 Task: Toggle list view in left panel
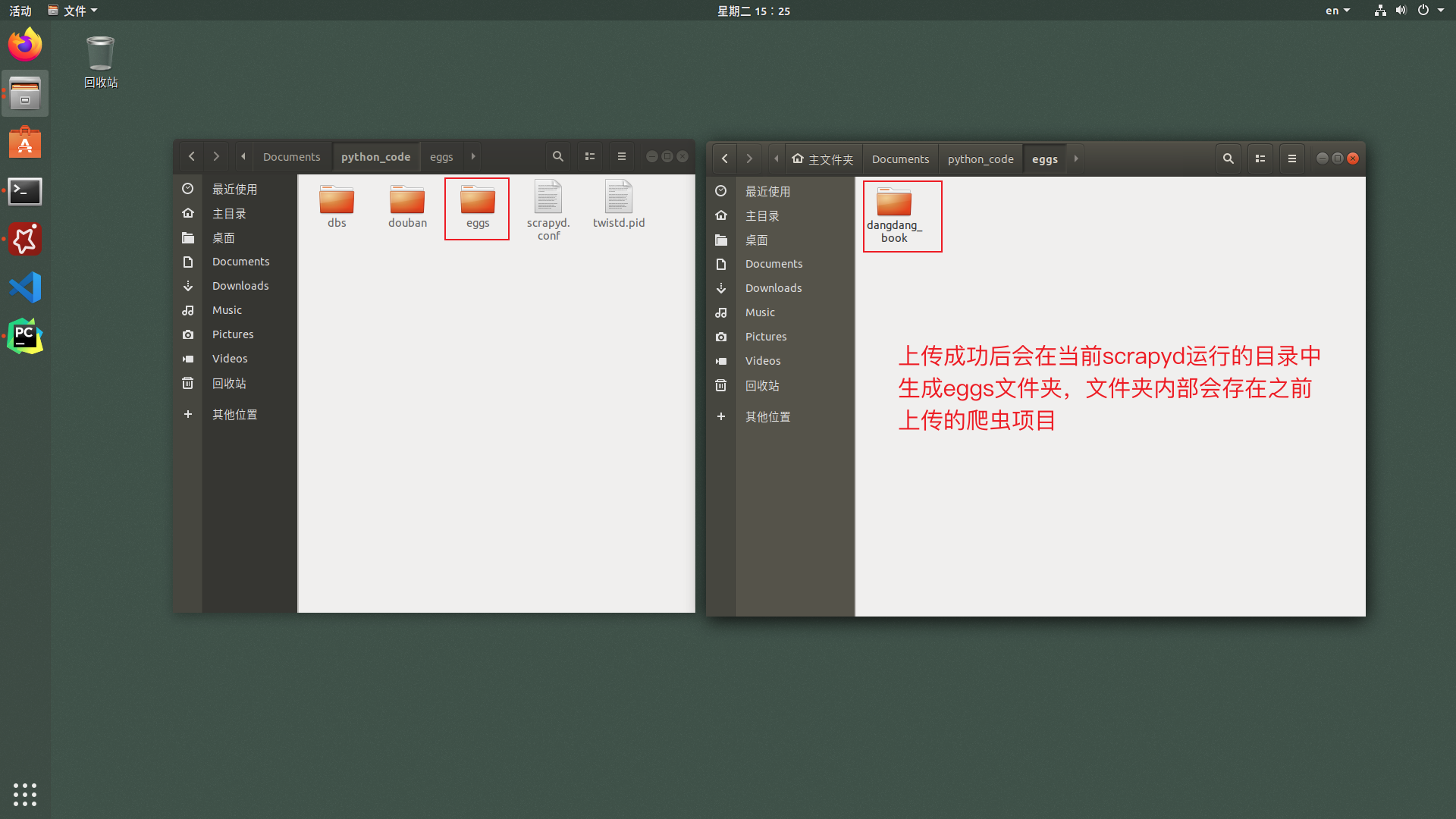589,156
